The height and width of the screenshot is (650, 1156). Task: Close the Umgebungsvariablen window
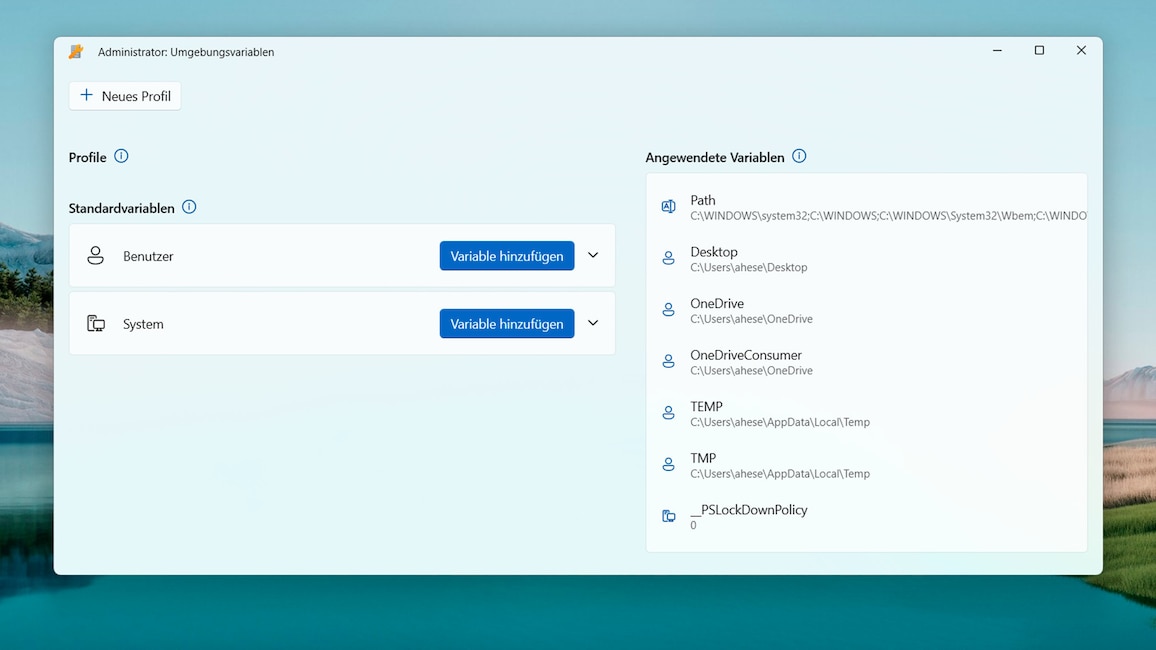[1081, 50]
